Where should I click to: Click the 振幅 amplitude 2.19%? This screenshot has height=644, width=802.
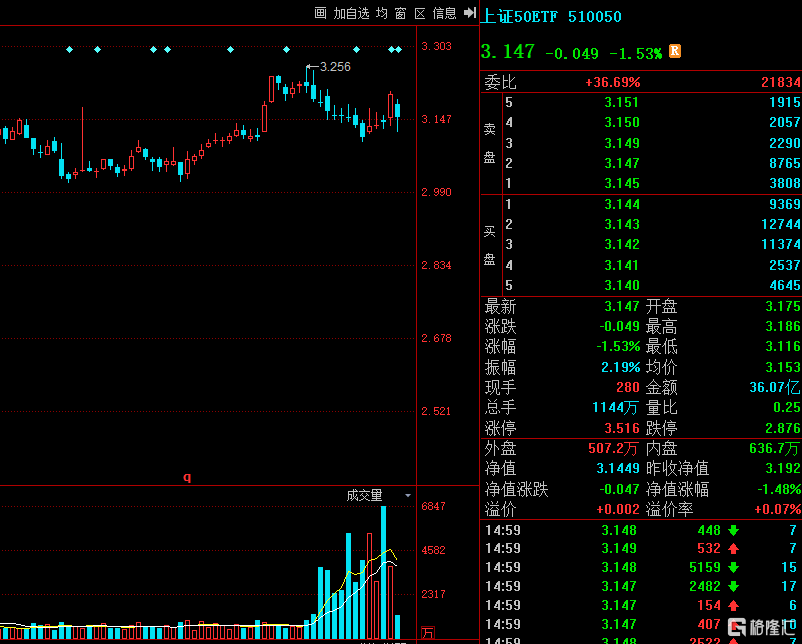pos(620,367)
